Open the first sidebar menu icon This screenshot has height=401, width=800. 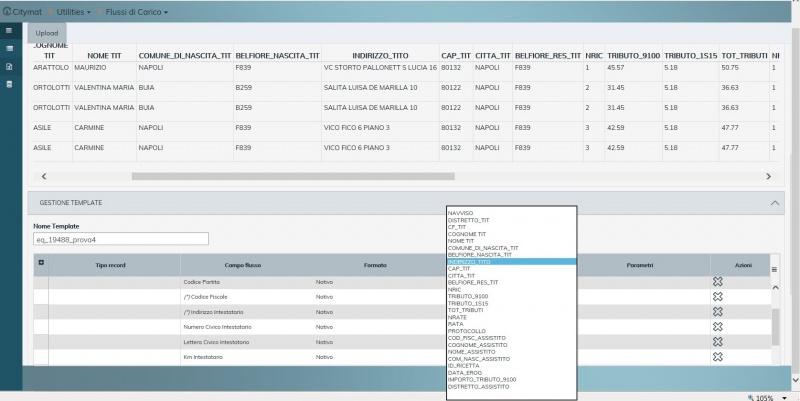click(10, 30)
